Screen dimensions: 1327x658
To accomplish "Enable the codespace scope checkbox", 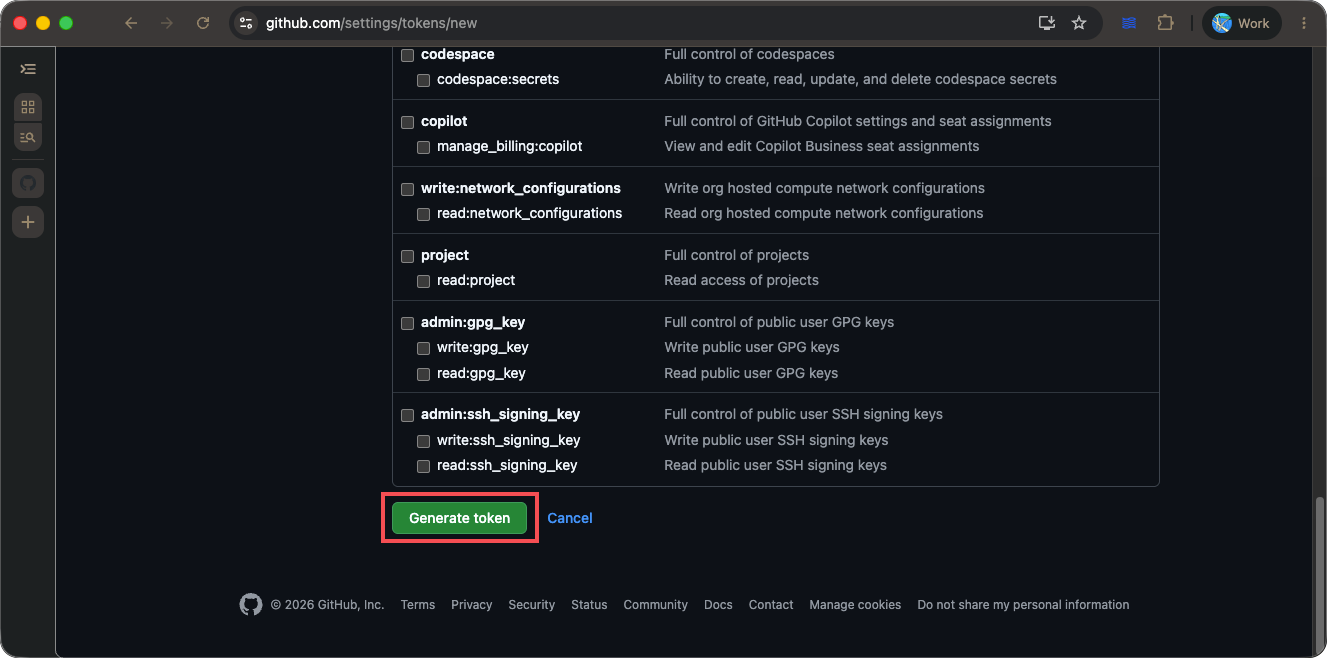I will click(407, 55).
